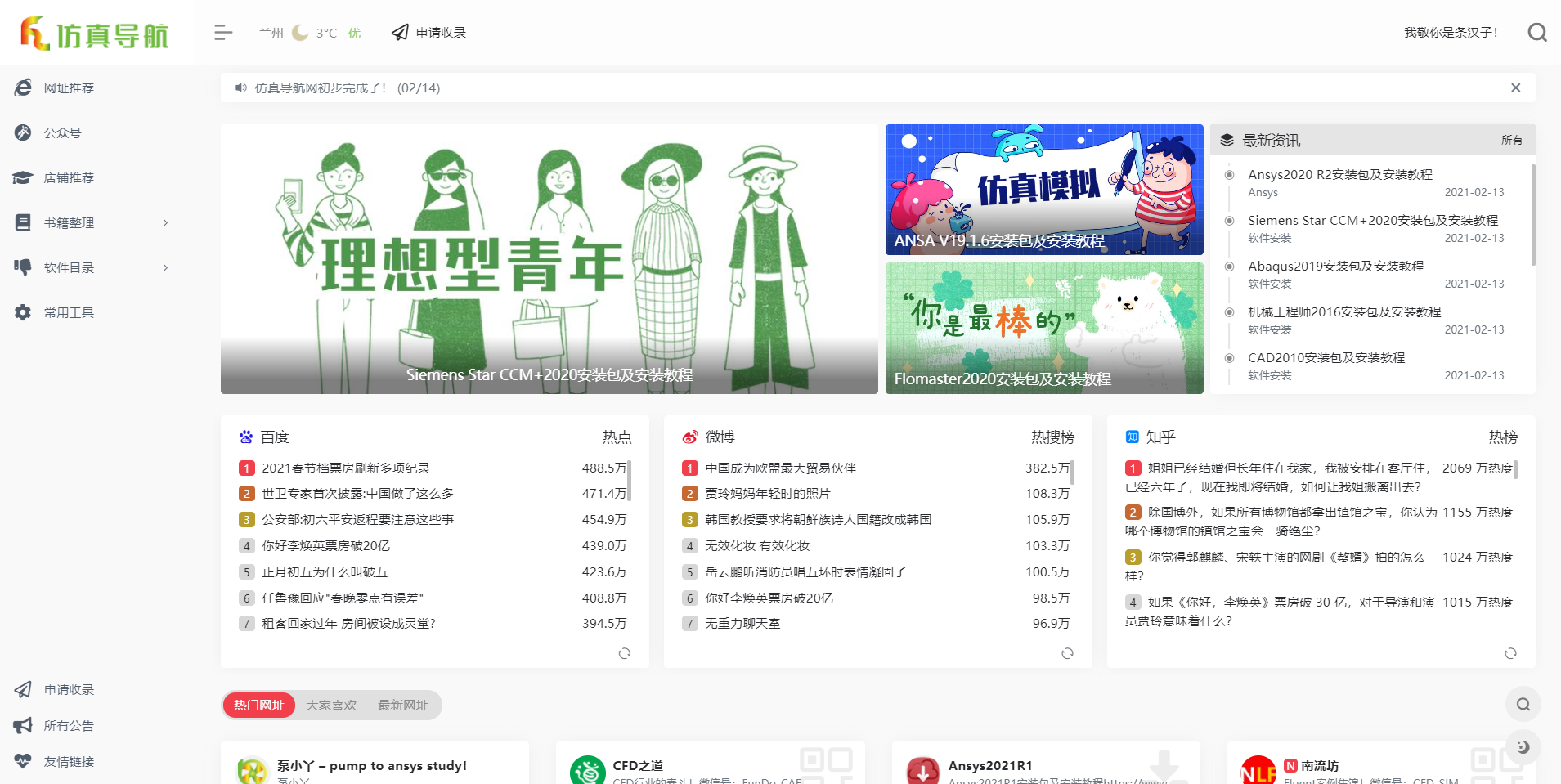Expand the 书籍整理 submenu
1561x784 pixels.
pyautogui.click(x=165, y=222)
